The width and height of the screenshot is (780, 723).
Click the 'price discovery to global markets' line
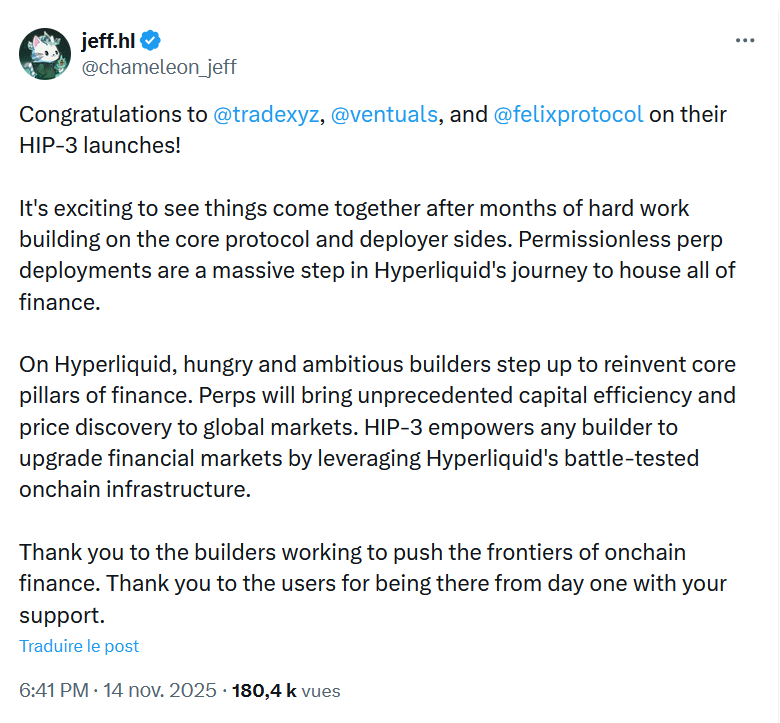tap(348, 427)
